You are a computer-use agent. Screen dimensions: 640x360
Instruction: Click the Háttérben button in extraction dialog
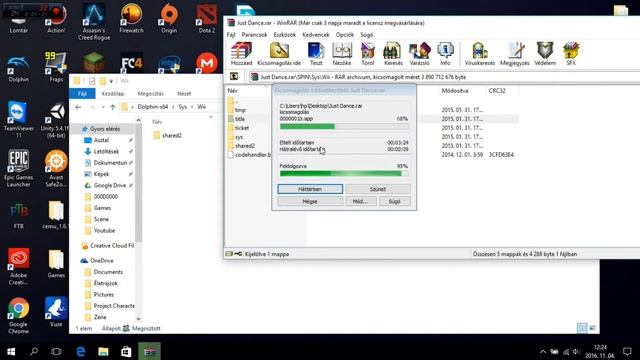pos(310,189)
